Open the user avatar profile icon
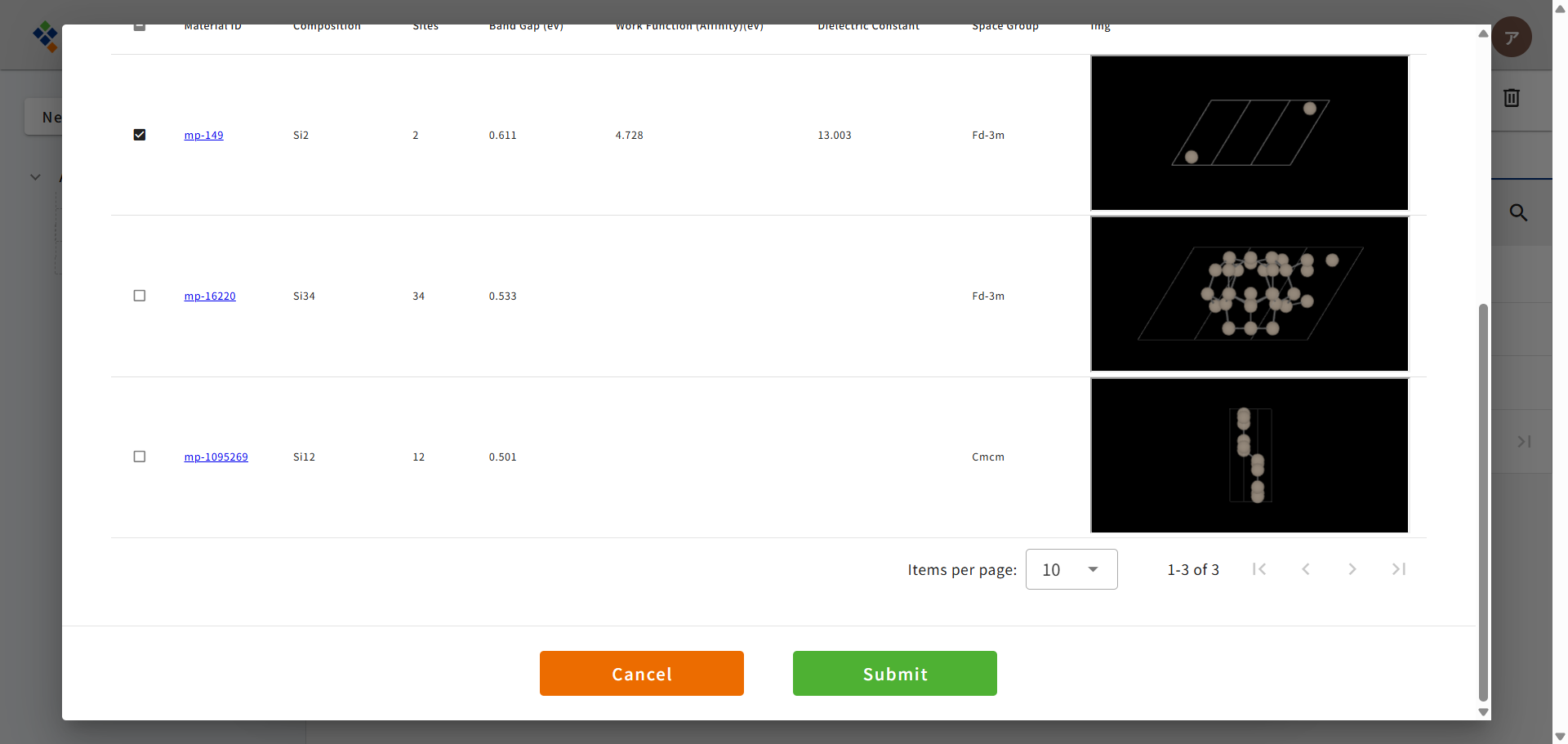 click(1511, 38)
